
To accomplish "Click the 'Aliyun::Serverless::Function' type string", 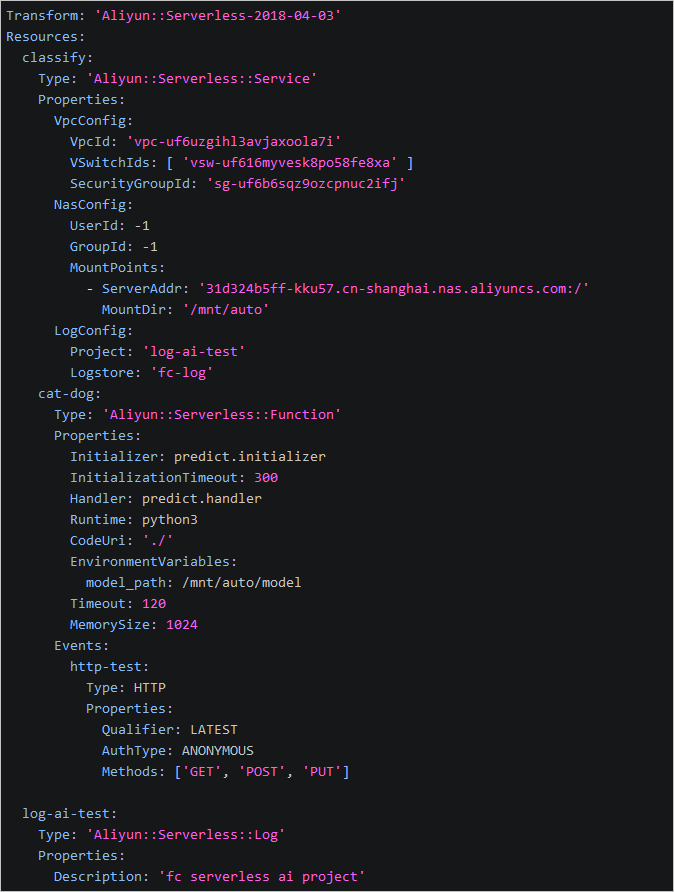I will [221, 414].
